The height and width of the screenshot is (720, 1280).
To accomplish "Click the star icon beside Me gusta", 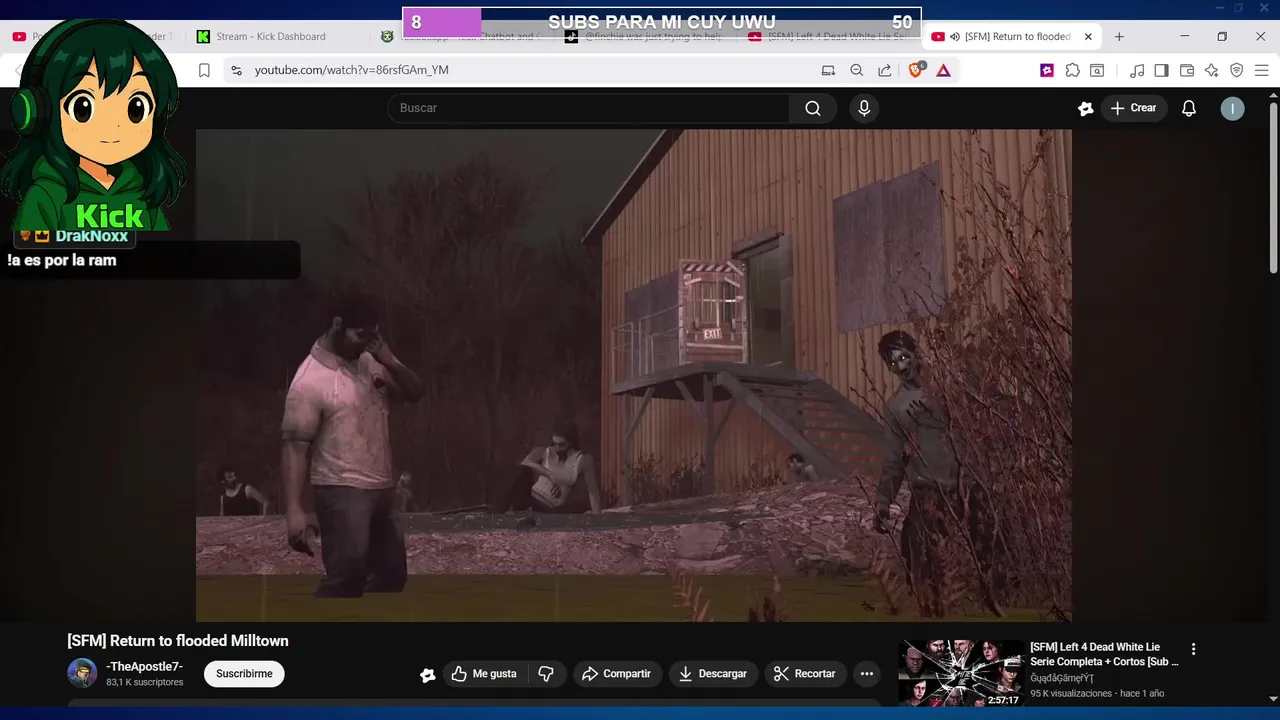I will click(x=428, y=675).
